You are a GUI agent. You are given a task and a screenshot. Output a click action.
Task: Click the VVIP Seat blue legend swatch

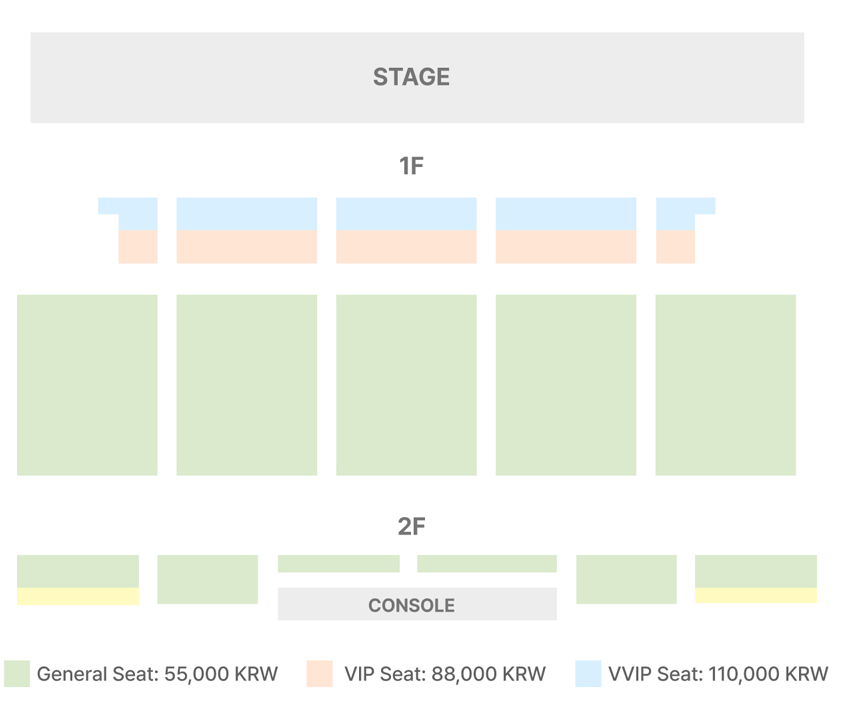click(588, 674)
